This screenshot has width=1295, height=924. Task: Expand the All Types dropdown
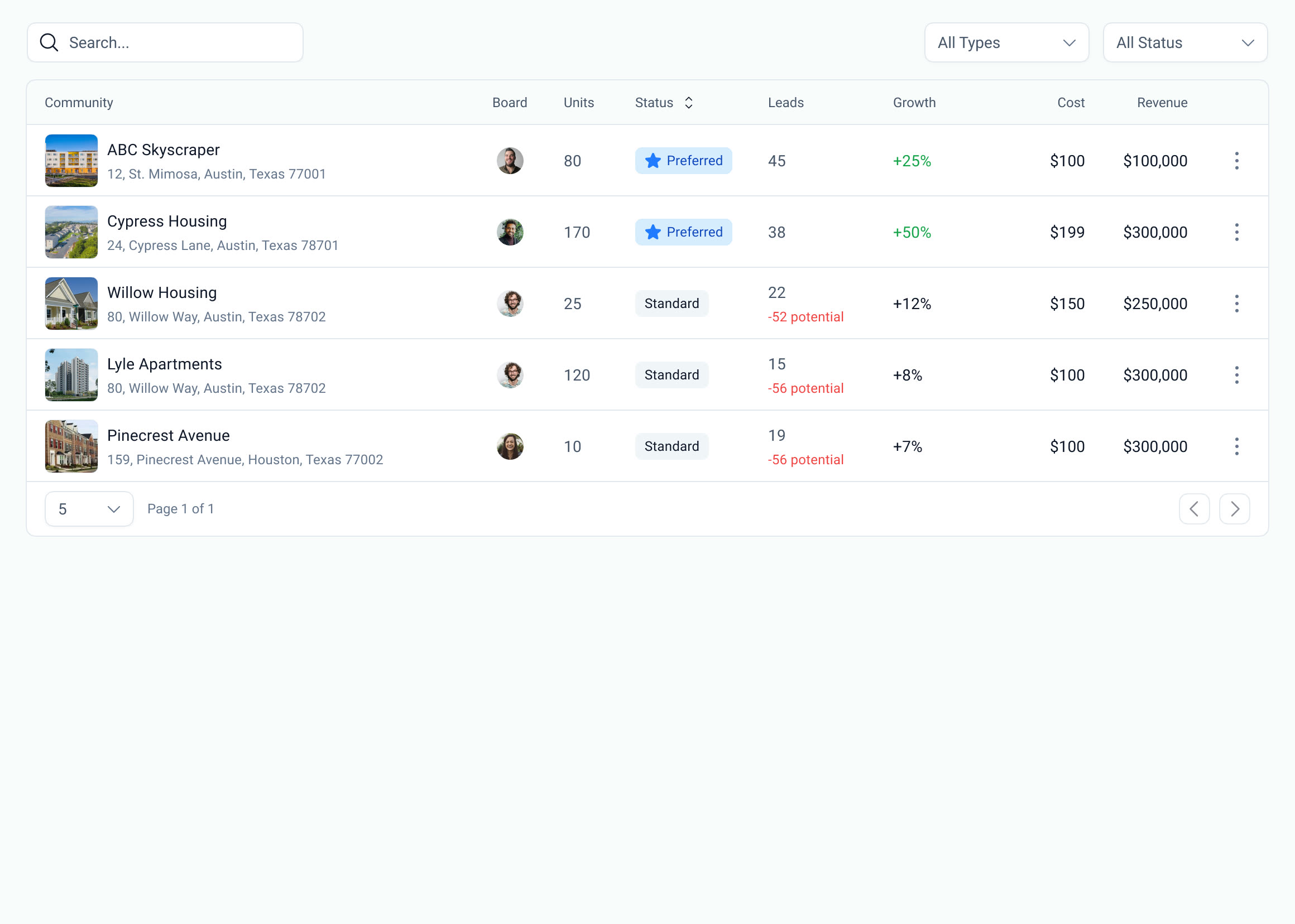1006,42
